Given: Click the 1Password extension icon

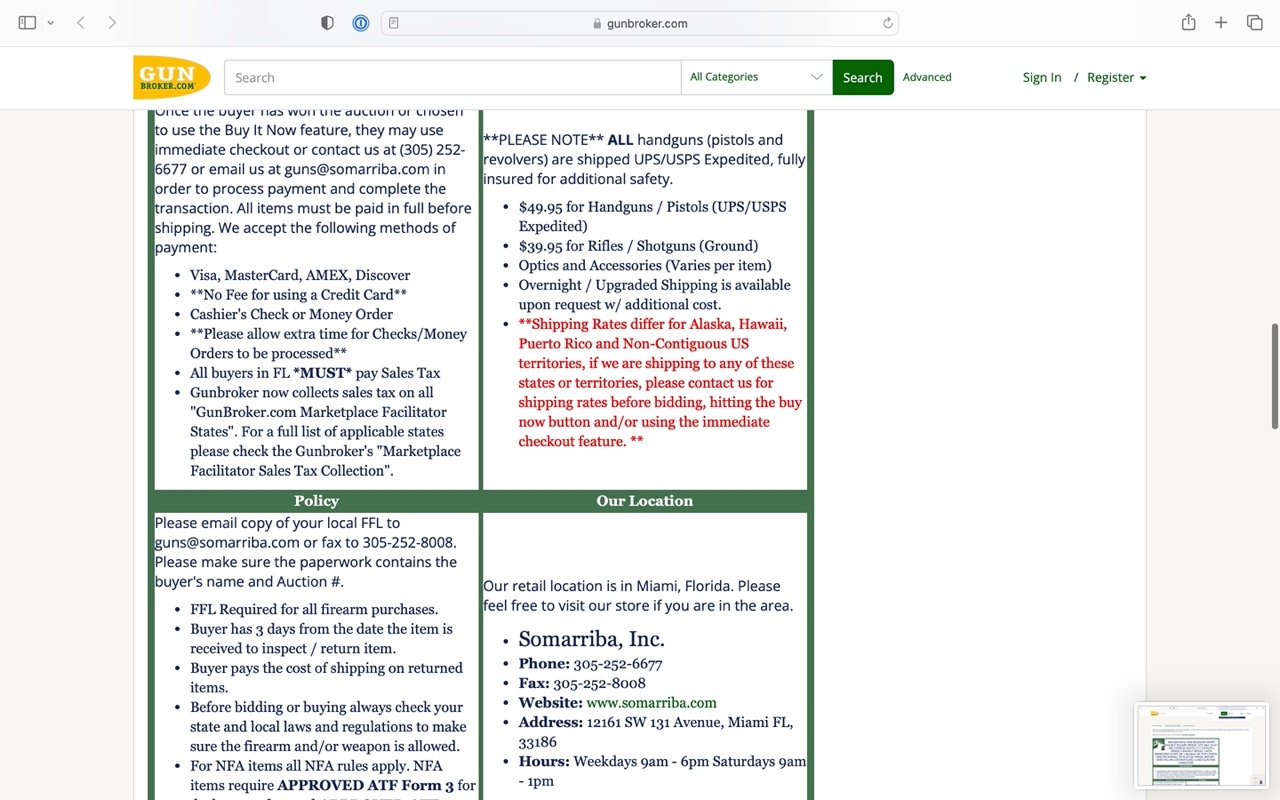Looking at the screenshot, I should click(x=361, y=23).
